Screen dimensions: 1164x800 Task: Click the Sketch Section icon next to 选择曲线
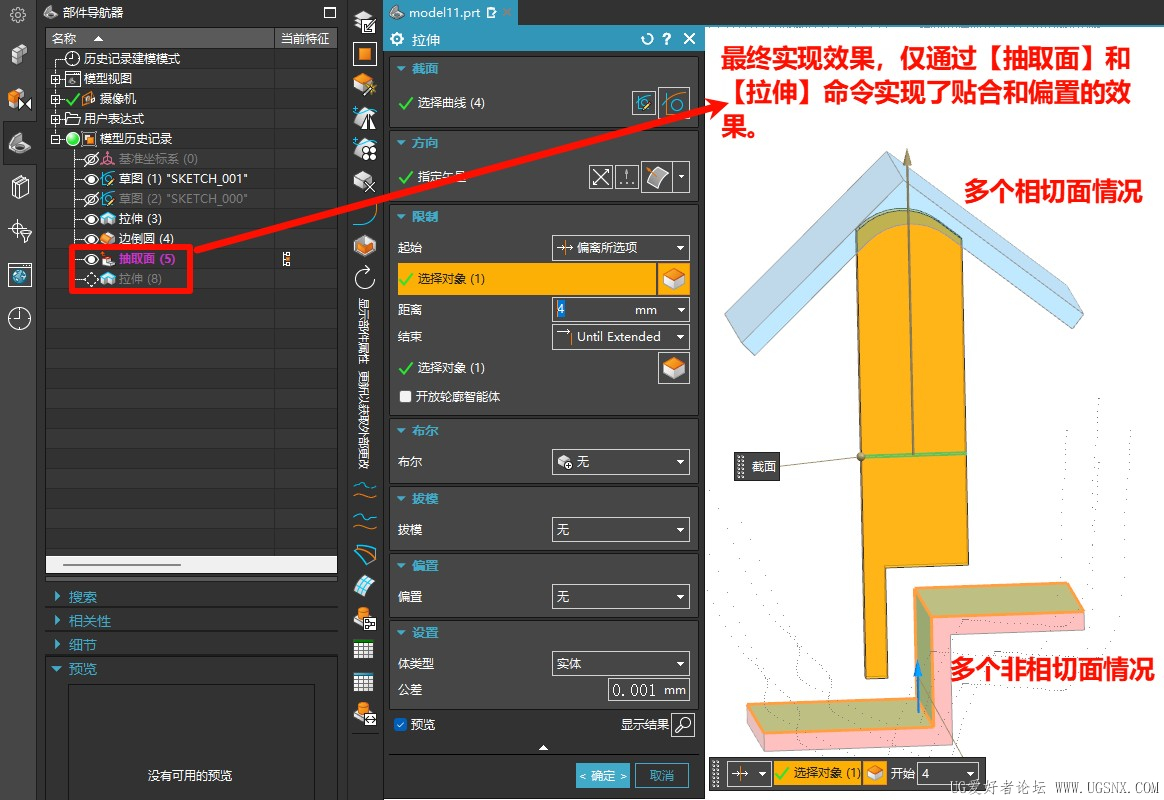644,102
